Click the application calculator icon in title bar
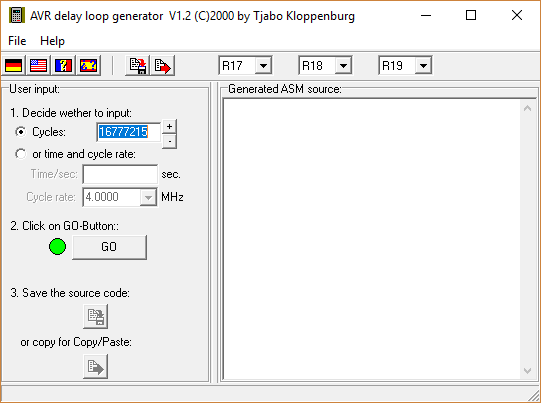541x403 pixels. click(x=16, y=16)
